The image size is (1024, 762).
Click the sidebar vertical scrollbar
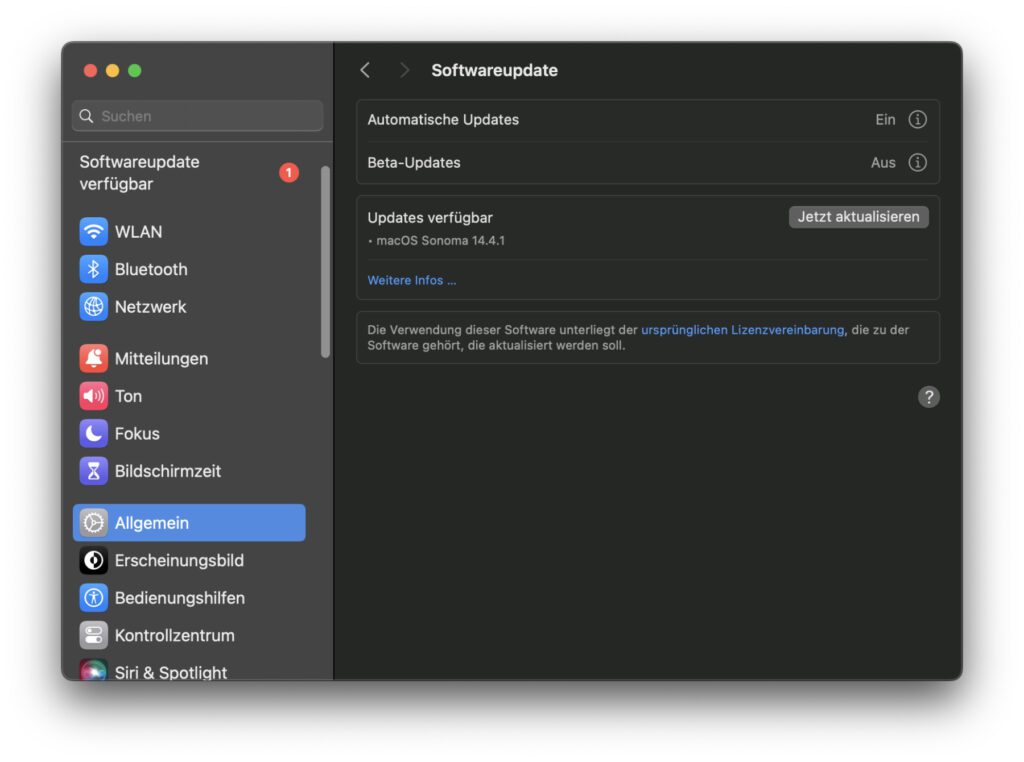(325, 262)
